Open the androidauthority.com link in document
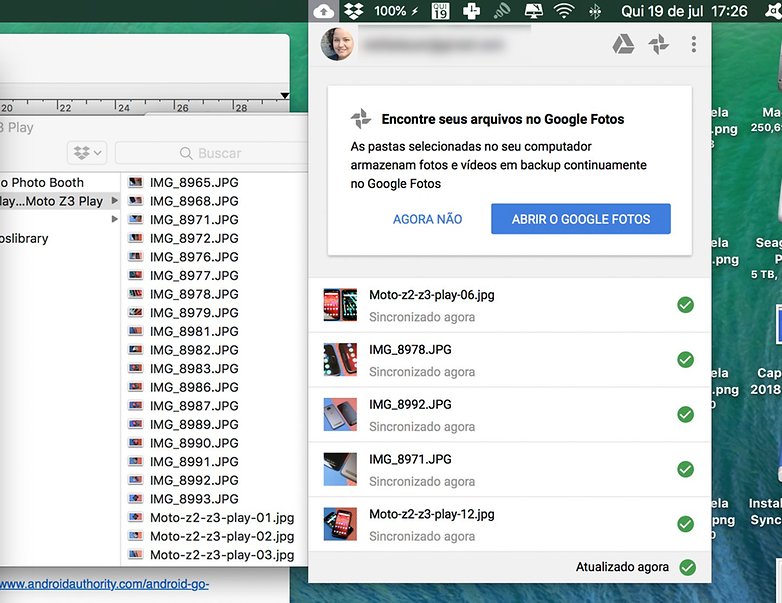Viewport: 782px width, 603px height. 104,584
